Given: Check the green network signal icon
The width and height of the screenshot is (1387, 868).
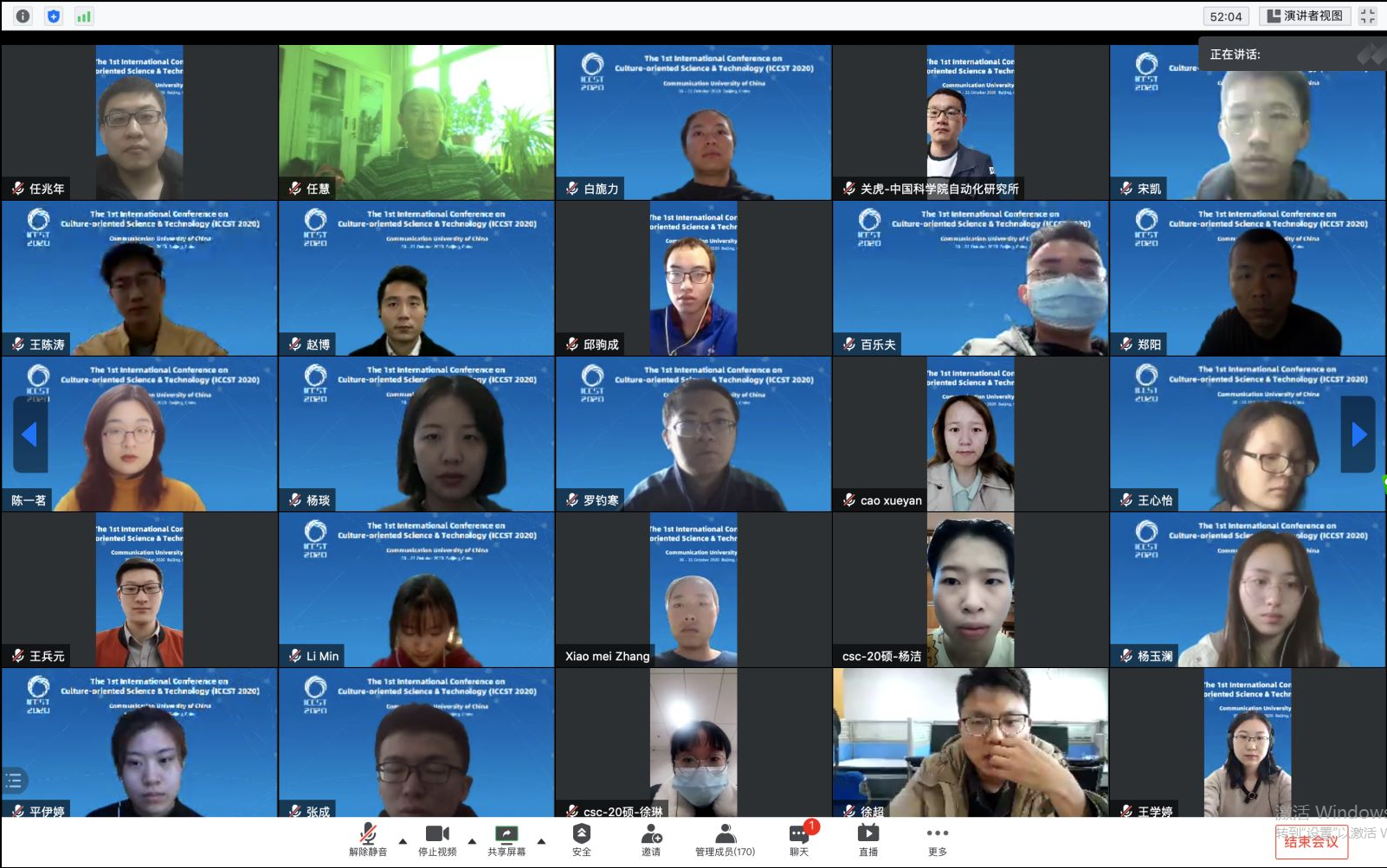Looking at the screenshot, I should 84,16.
